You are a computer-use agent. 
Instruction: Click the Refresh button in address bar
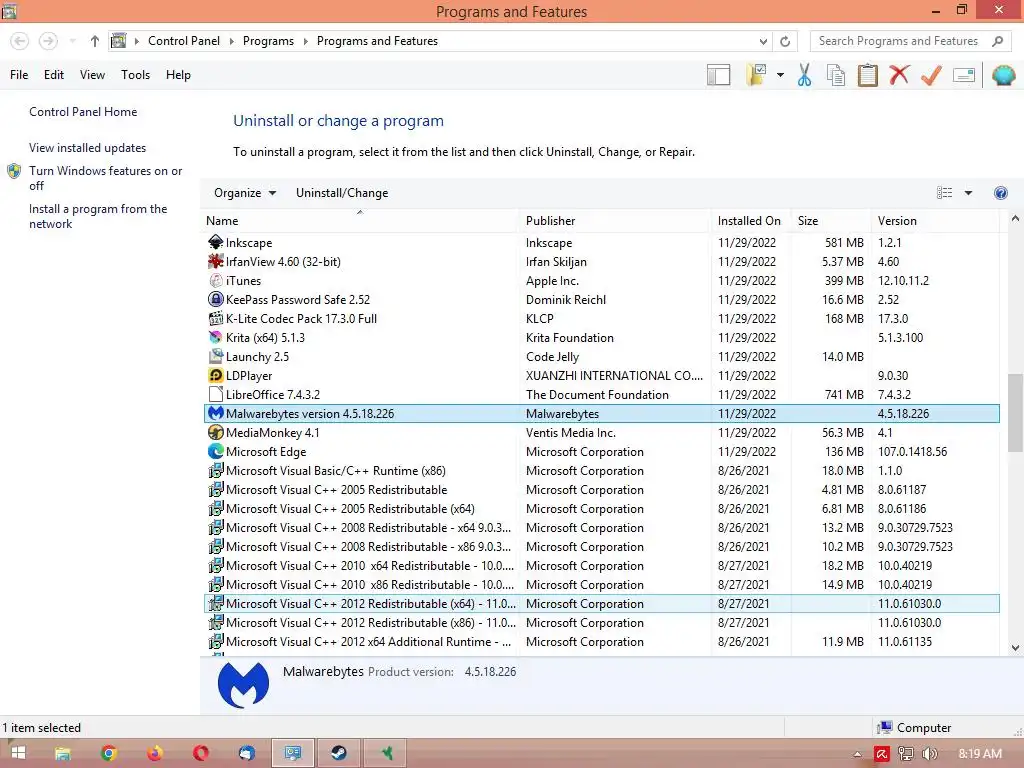[785, 41]
